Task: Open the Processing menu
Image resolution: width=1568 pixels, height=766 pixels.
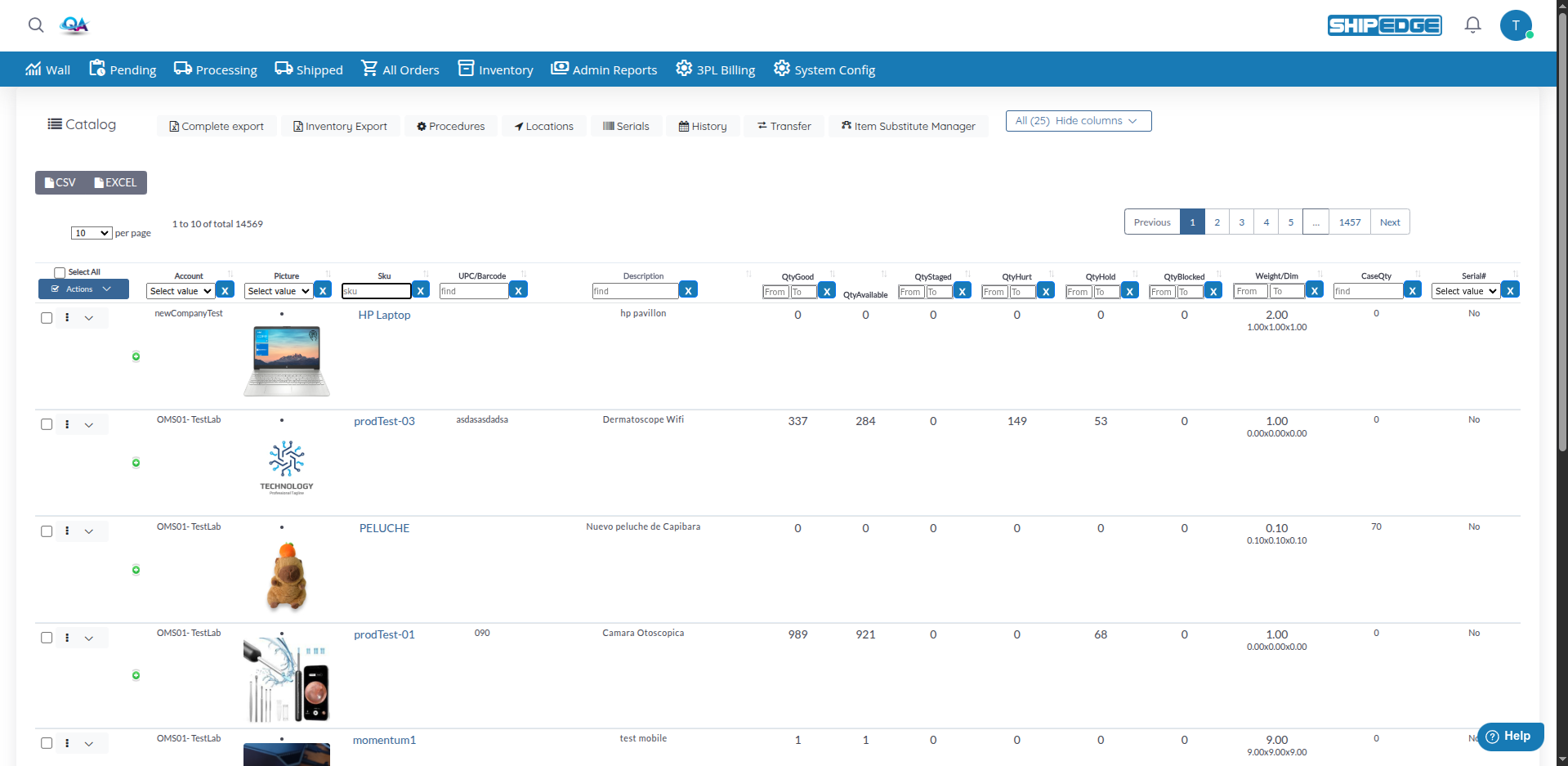Action: tap(216, 69)
